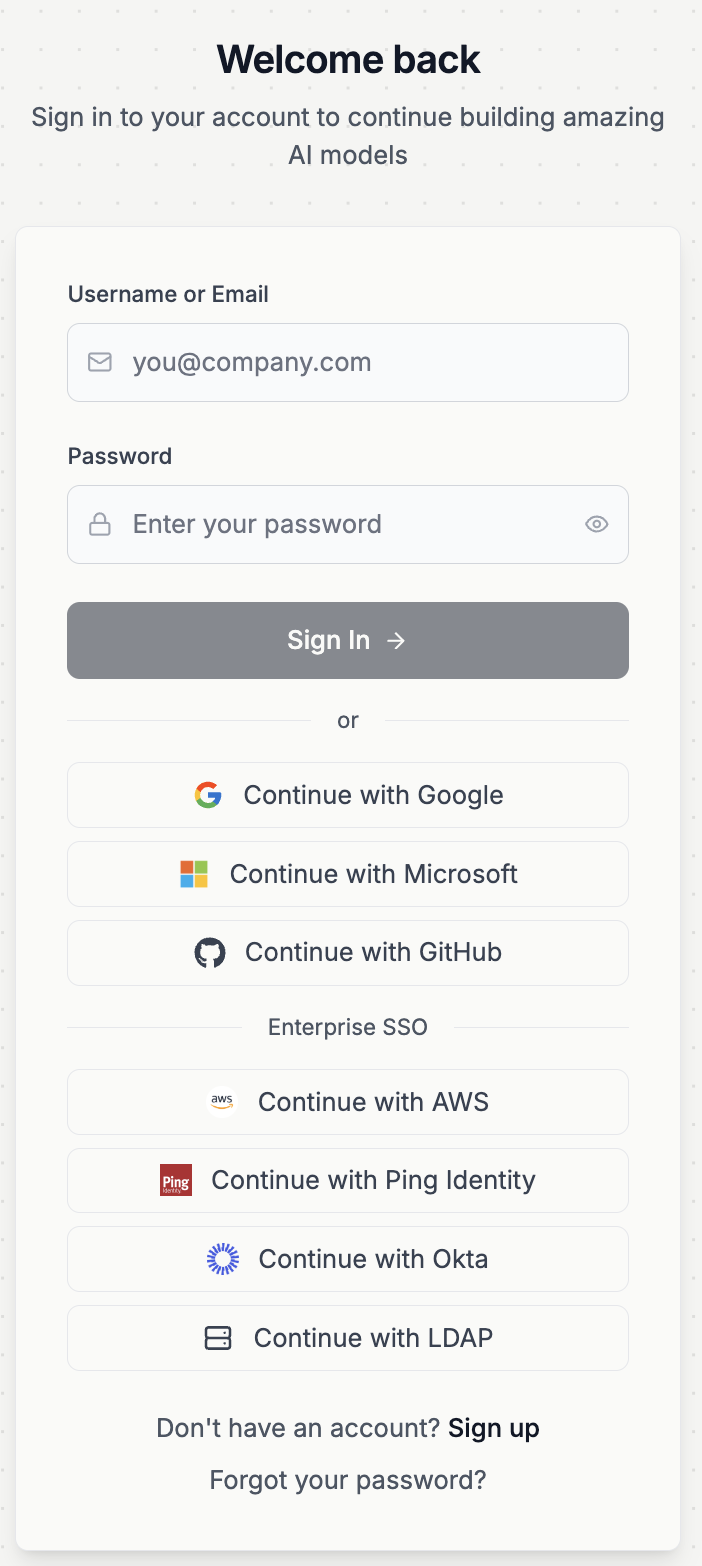
Task: Click the lock icon in password field
Action: pyautogui.click(x=100, y=524)
